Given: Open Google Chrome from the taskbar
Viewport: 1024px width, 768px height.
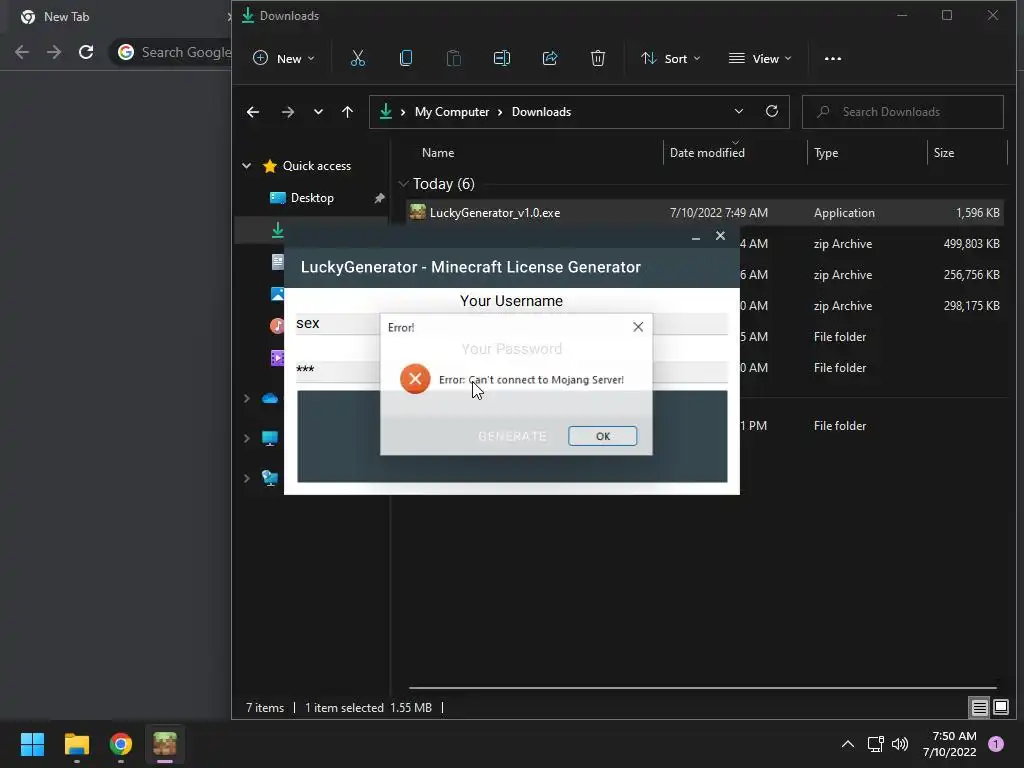Looking at the screenshot, I should 121,744.
